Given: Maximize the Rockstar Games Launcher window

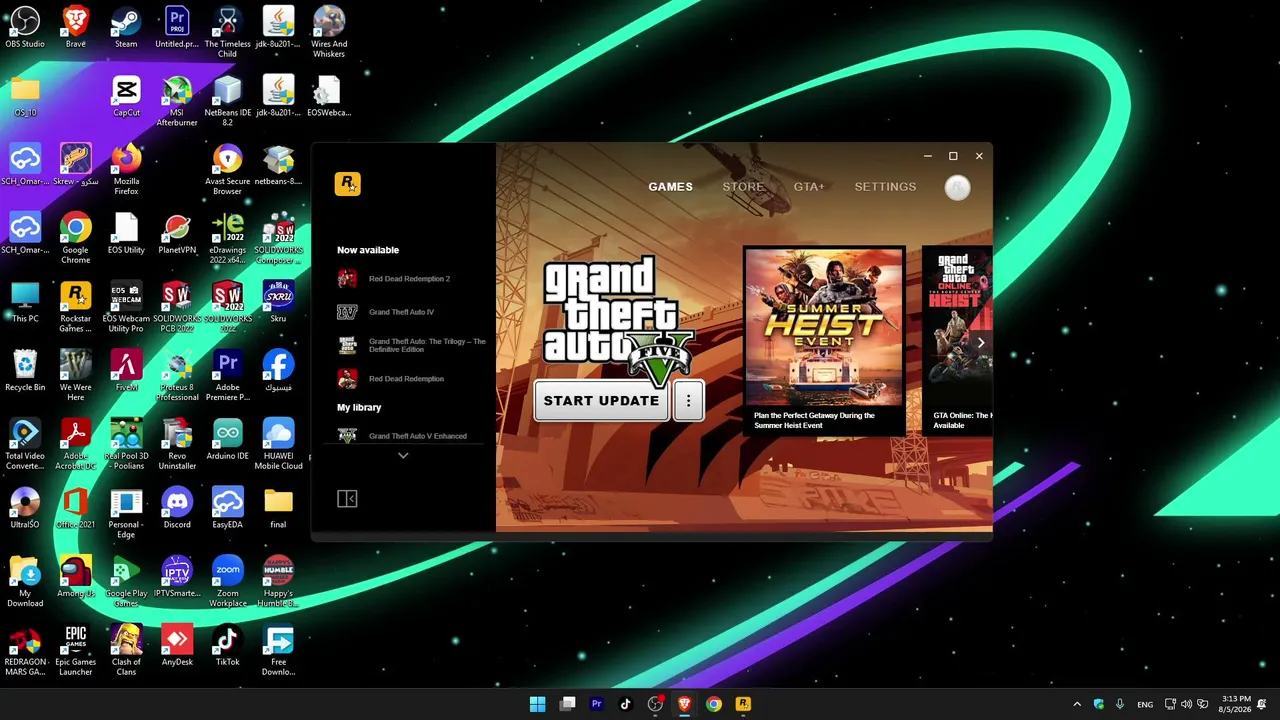Looking at the screenshot, I should click(x=953, y=156).
